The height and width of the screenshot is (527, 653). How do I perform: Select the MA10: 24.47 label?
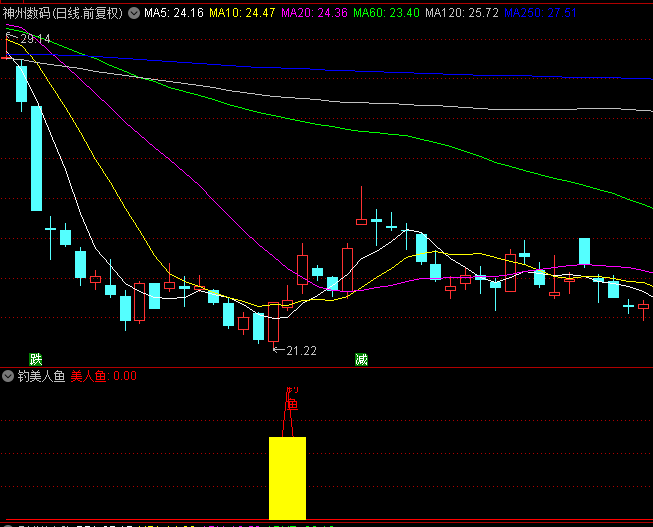tap(242, 13)
